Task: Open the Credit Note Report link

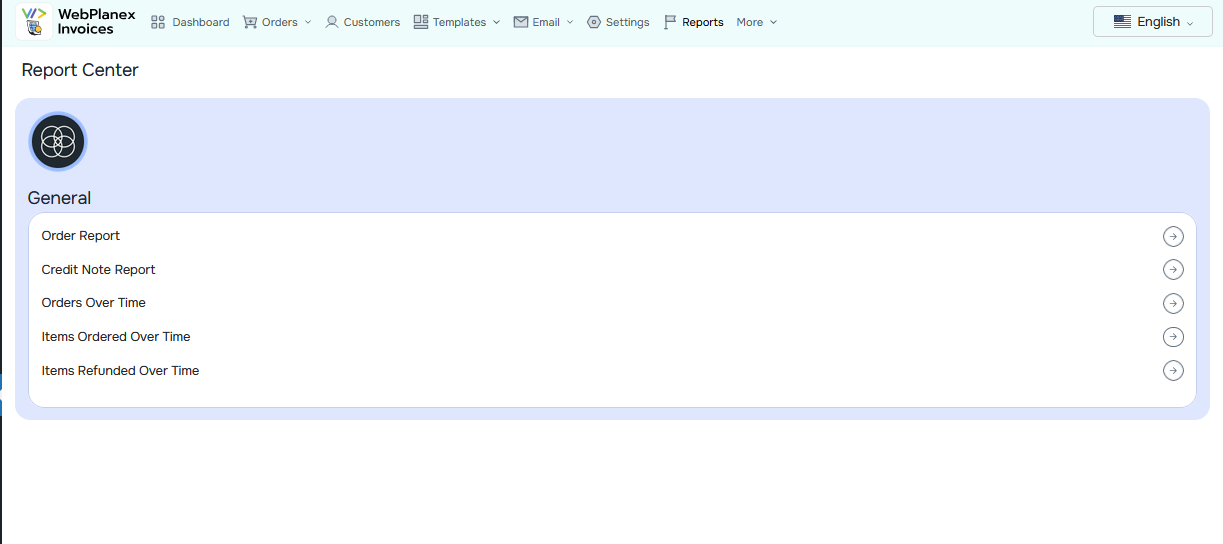Action: click(99, 270)
